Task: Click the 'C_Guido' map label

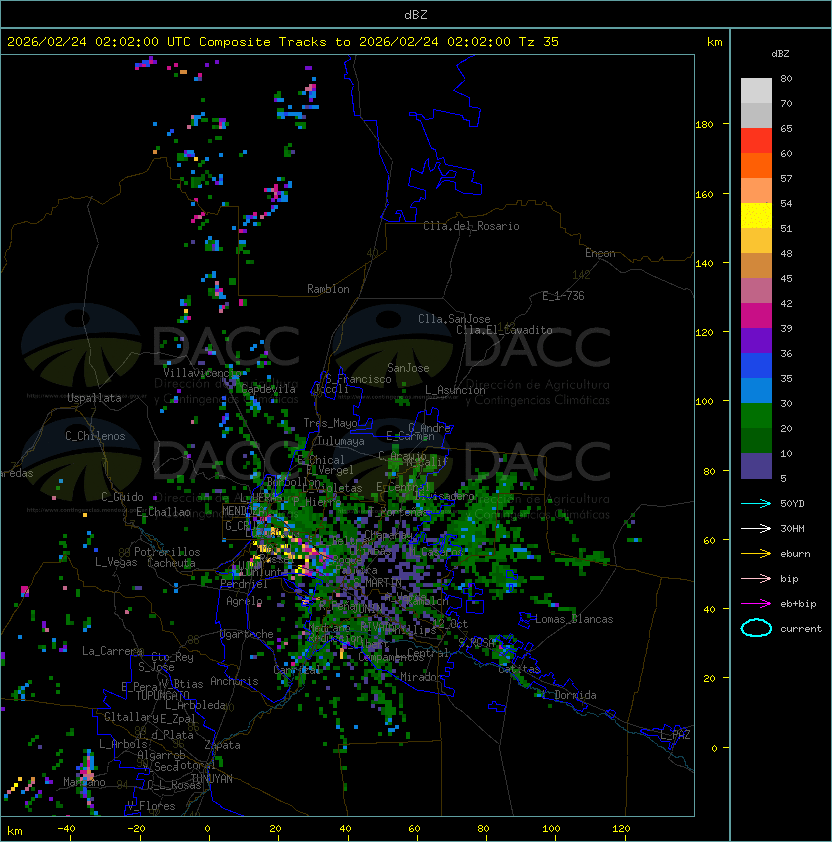Action: click(x=122, y=497)
